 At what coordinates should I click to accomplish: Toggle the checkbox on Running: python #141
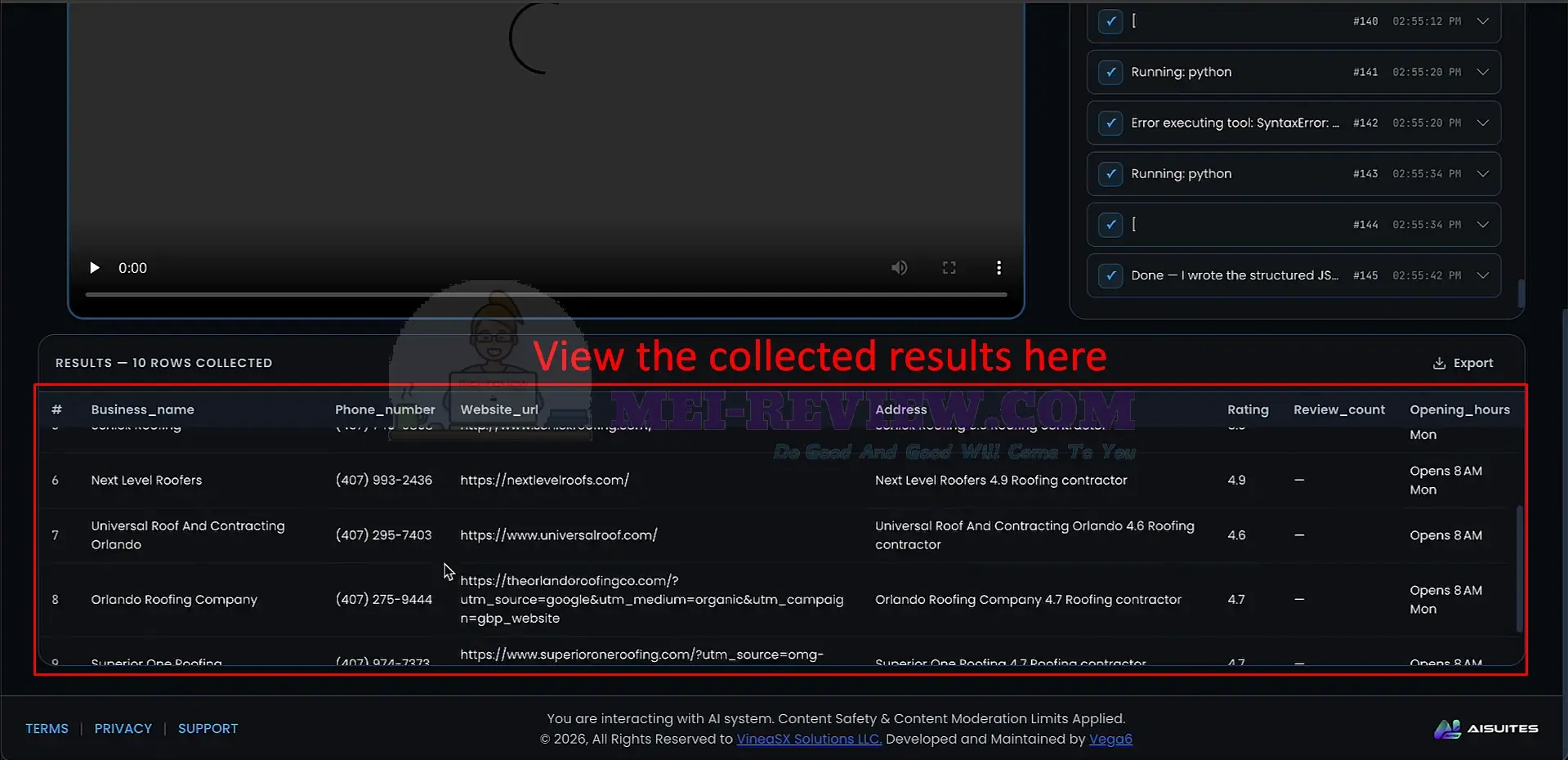coord(1110,72)
